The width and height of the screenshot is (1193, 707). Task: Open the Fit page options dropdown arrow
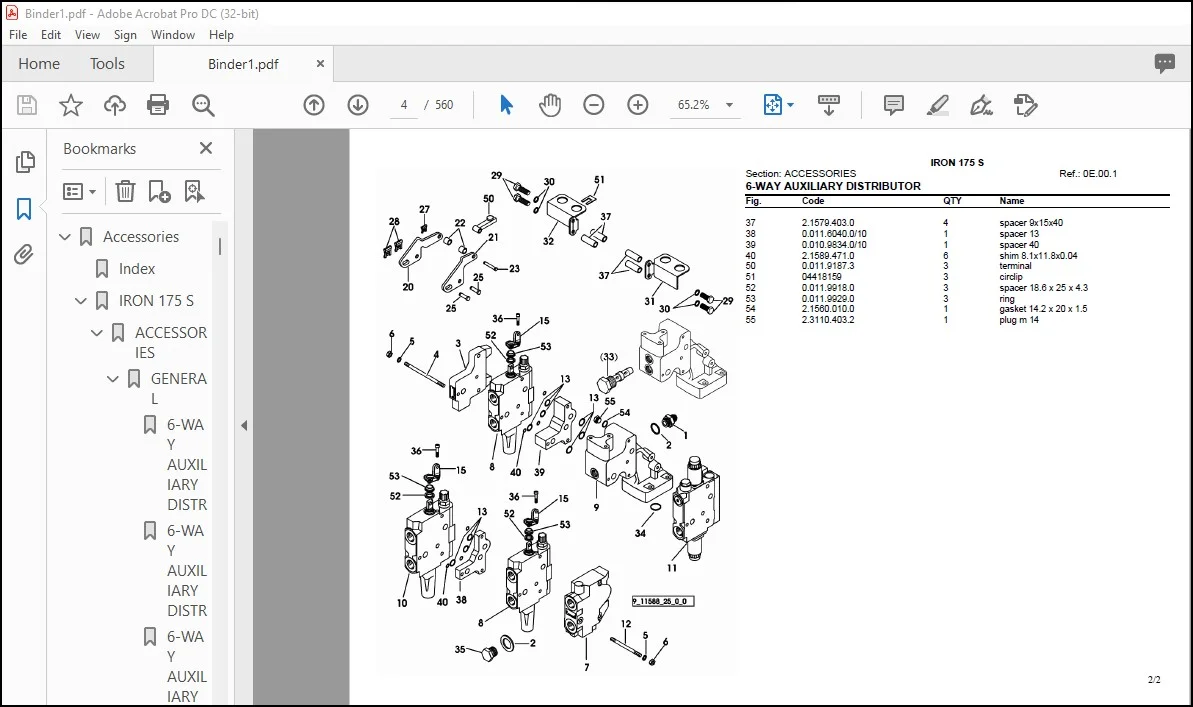tap(791, 105)
